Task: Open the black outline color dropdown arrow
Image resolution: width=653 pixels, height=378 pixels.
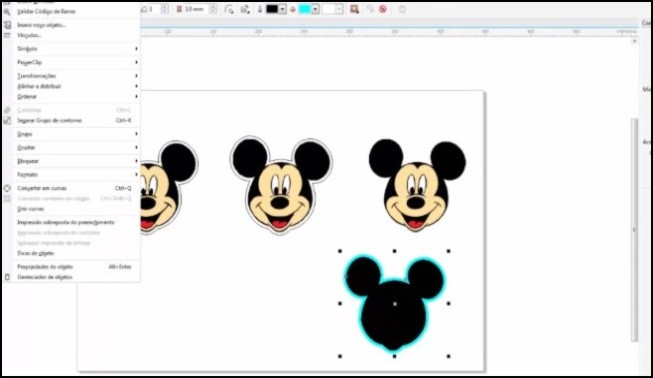Action: pos(282,9)
